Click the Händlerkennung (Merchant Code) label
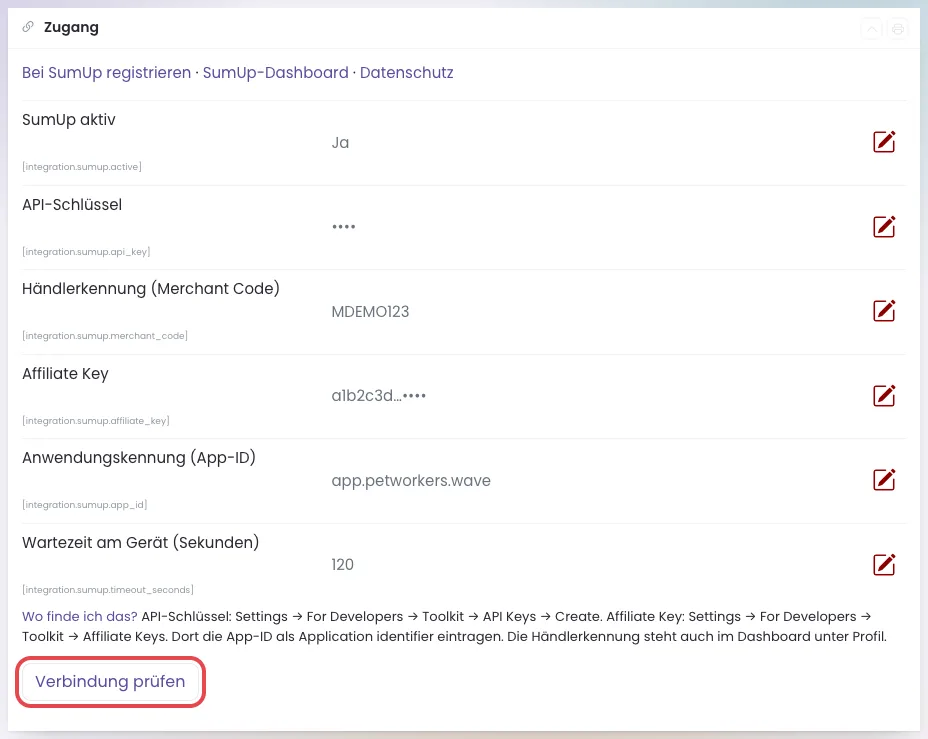Image resolution: width=928 pixels, height=739 pixels. (x=151, y=289)
